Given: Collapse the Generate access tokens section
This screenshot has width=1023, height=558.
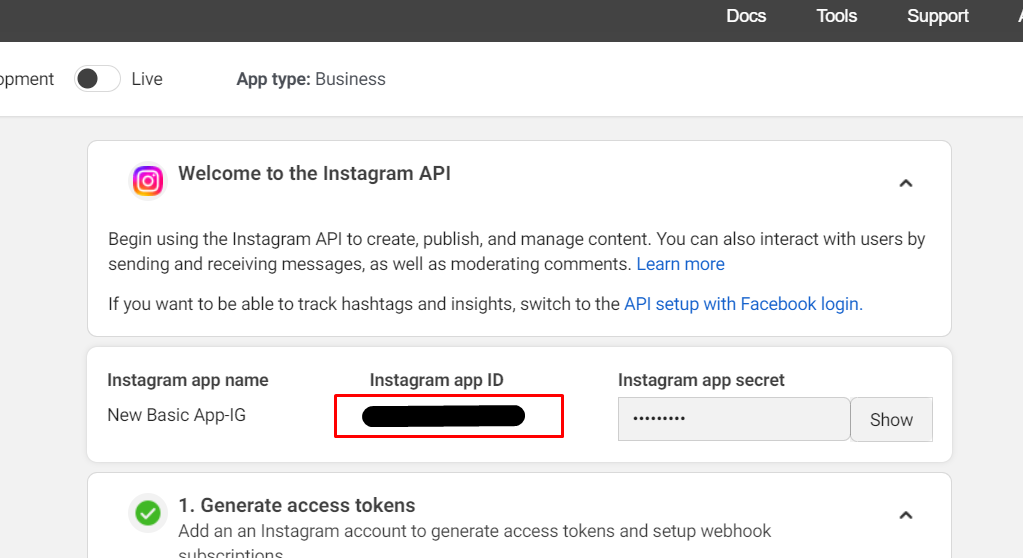Looking at the screenshot, I should 906,516.
